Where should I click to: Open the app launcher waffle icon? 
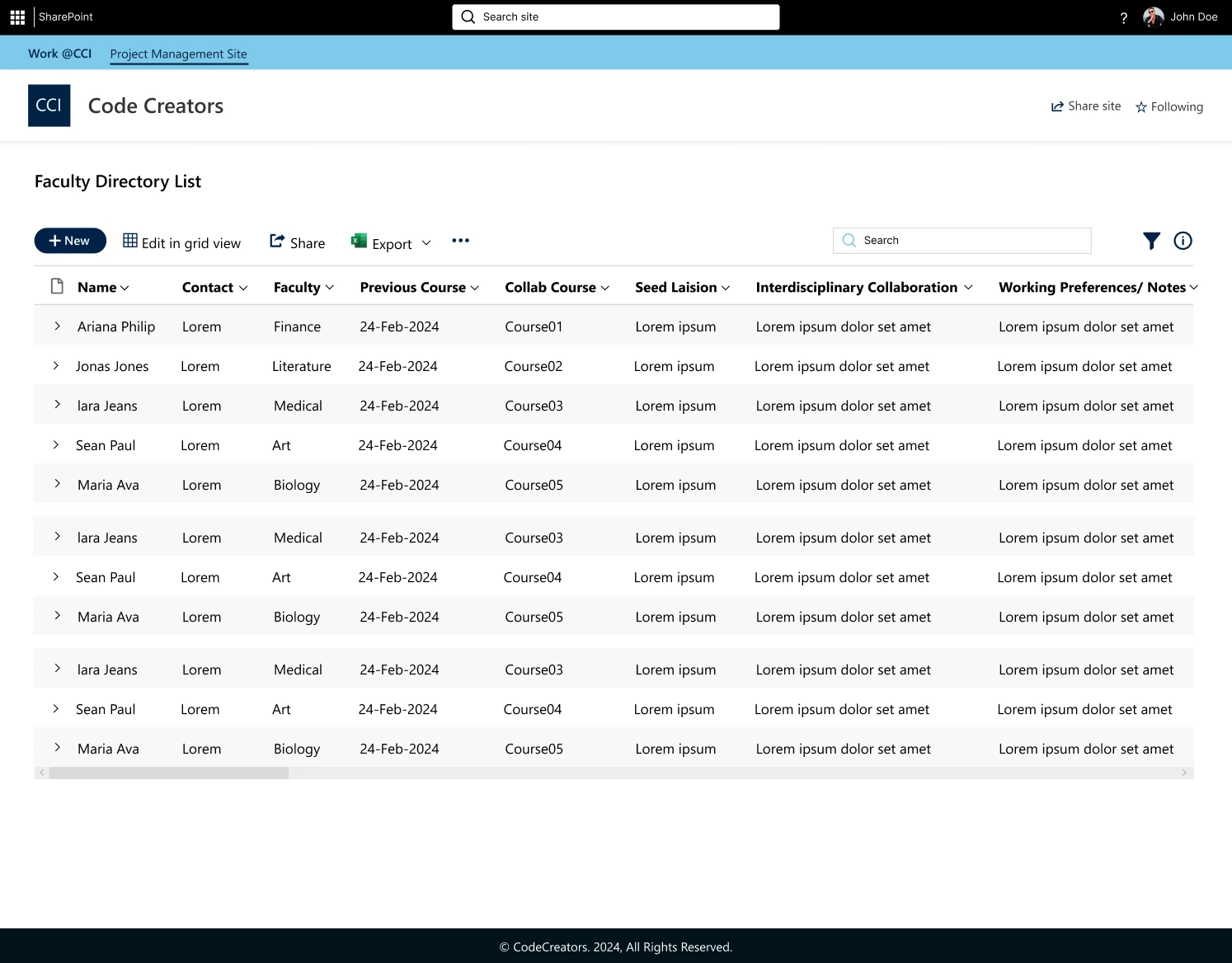16,16
